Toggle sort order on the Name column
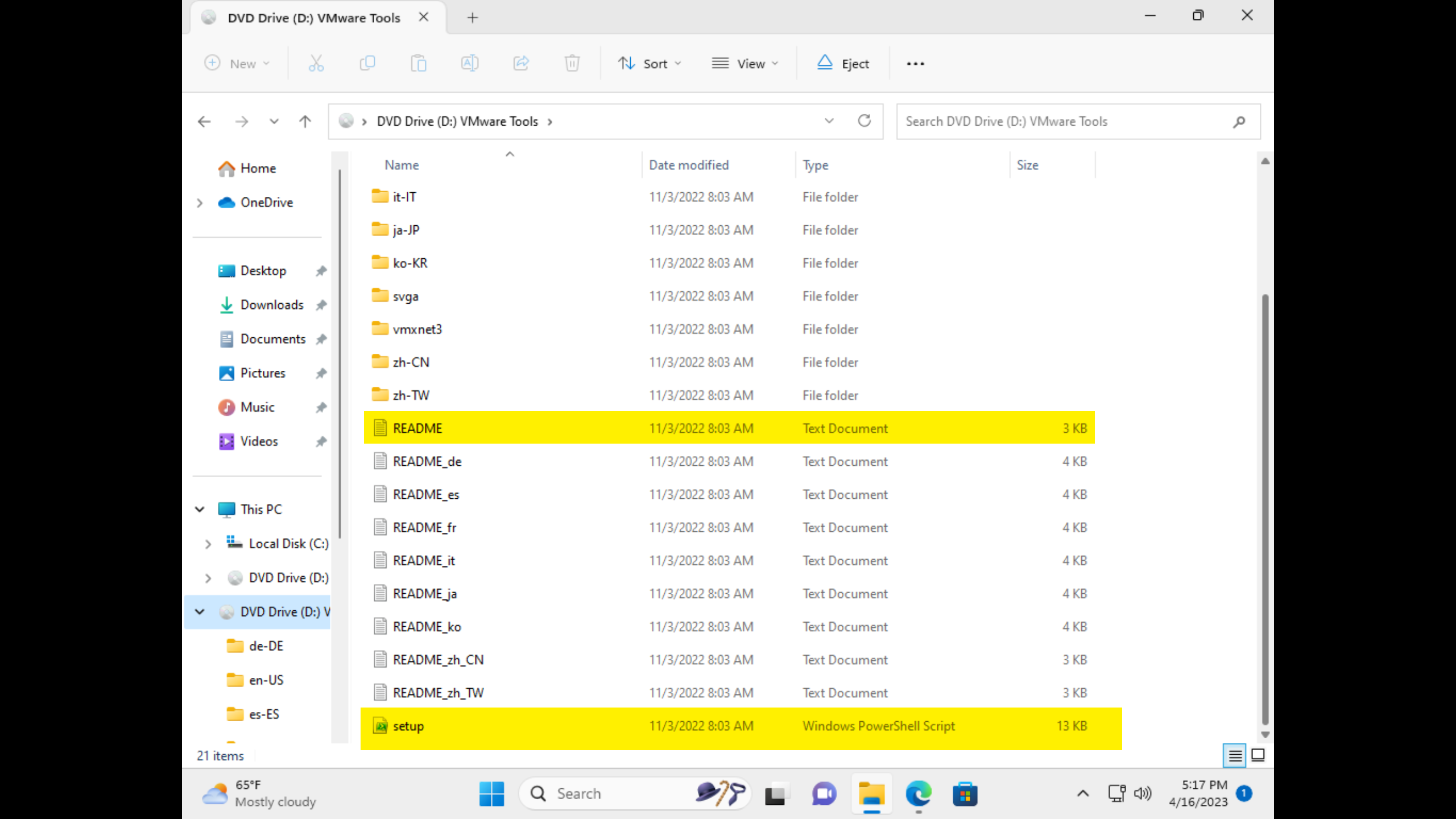The height and width of the screenshot is (819, 1456). click(402, 164)
